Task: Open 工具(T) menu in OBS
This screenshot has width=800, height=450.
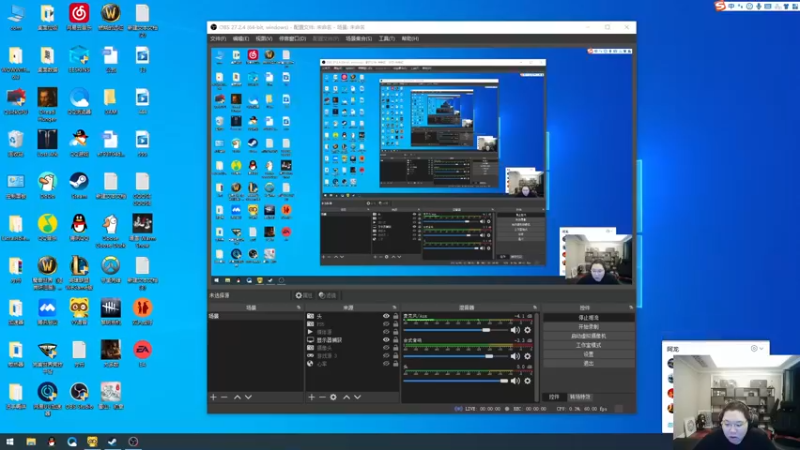Action: point(387,39)
